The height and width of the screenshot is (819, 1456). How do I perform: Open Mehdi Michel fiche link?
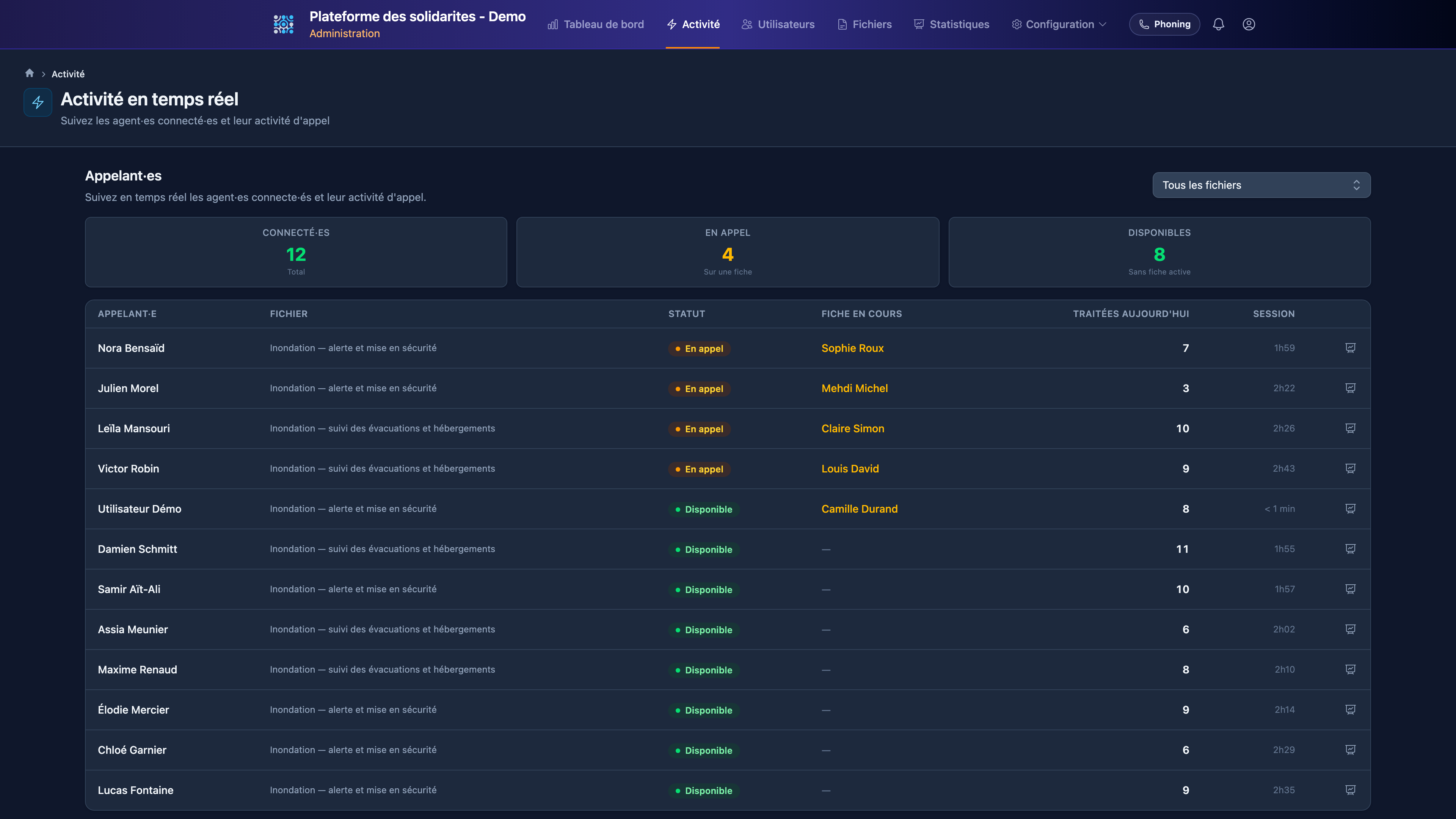point(855,388)
